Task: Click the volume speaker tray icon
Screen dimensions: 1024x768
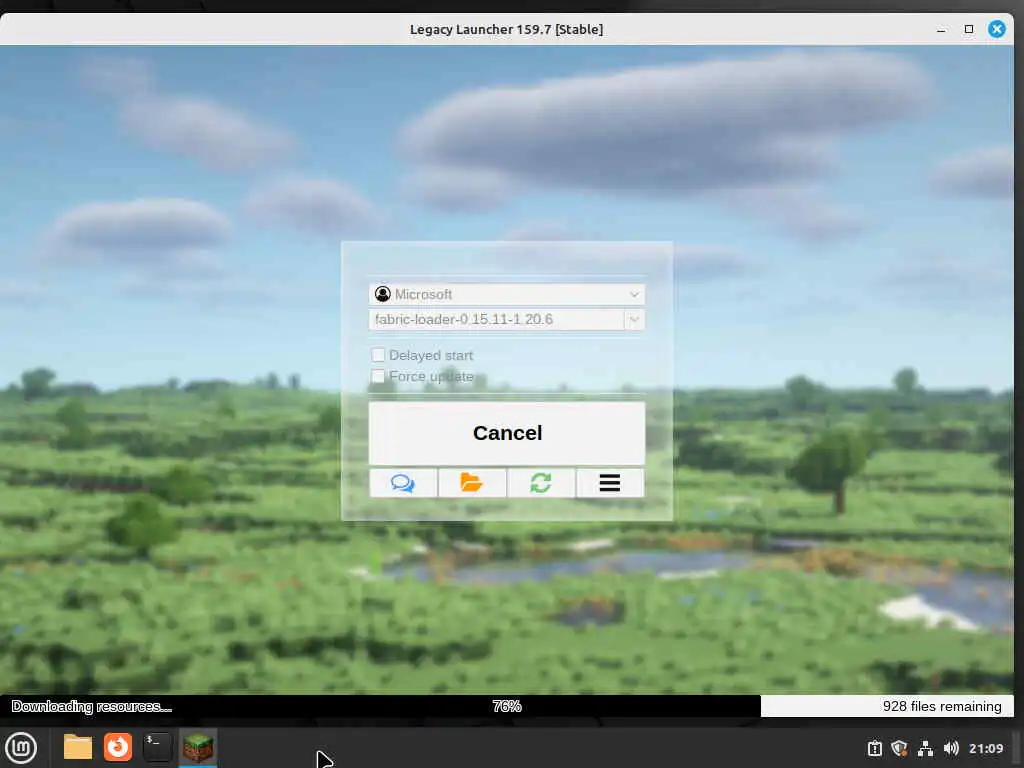Action: pos(951,748)
